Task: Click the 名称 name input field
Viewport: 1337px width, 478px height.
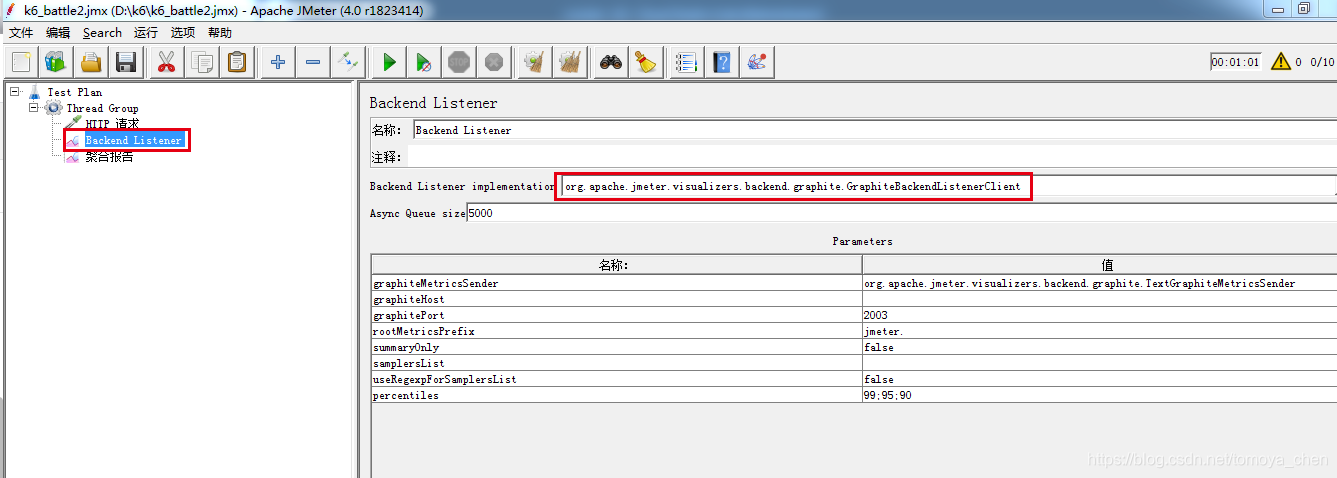Action: point(873,130)
